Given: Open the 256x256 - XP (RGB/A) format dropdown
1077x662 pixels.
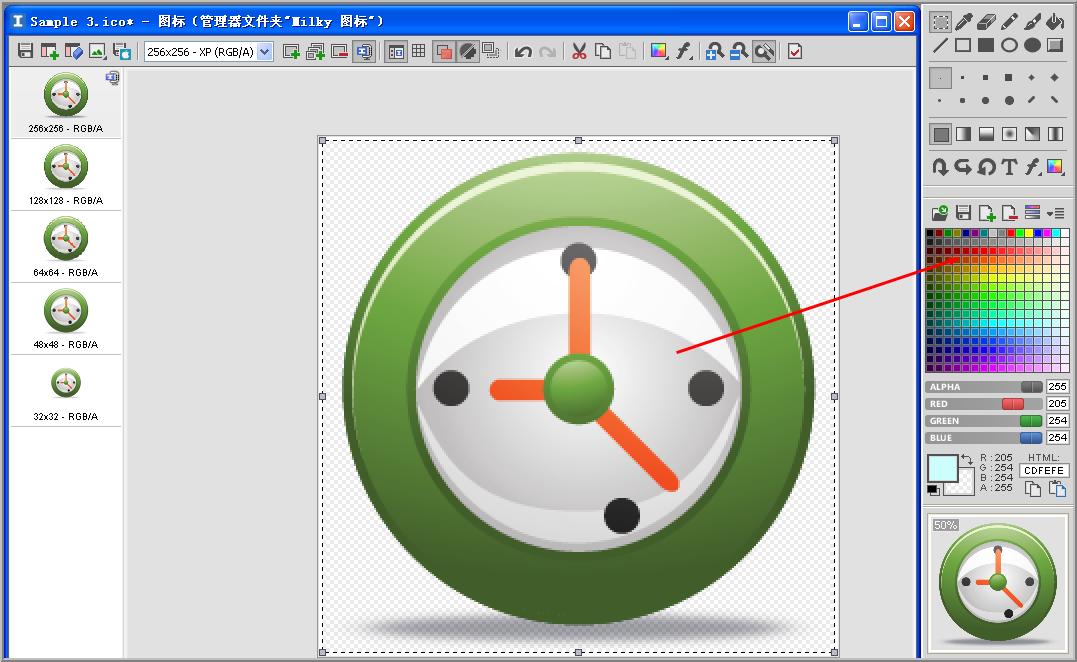Looking at the screenshot, I should click(x=265, y=52).
